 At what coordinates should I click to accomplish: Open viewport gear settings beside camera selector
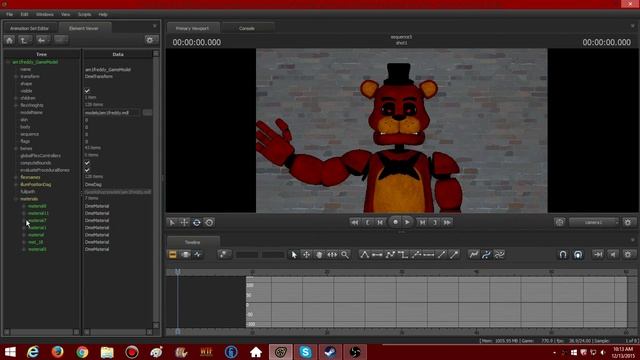pyautogui.click(x=628, y=222)
